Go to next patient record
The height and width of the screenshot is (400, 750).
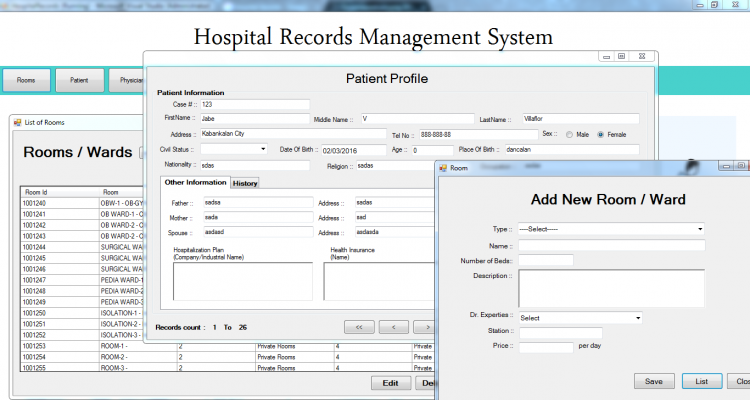[x=426, y=327]
